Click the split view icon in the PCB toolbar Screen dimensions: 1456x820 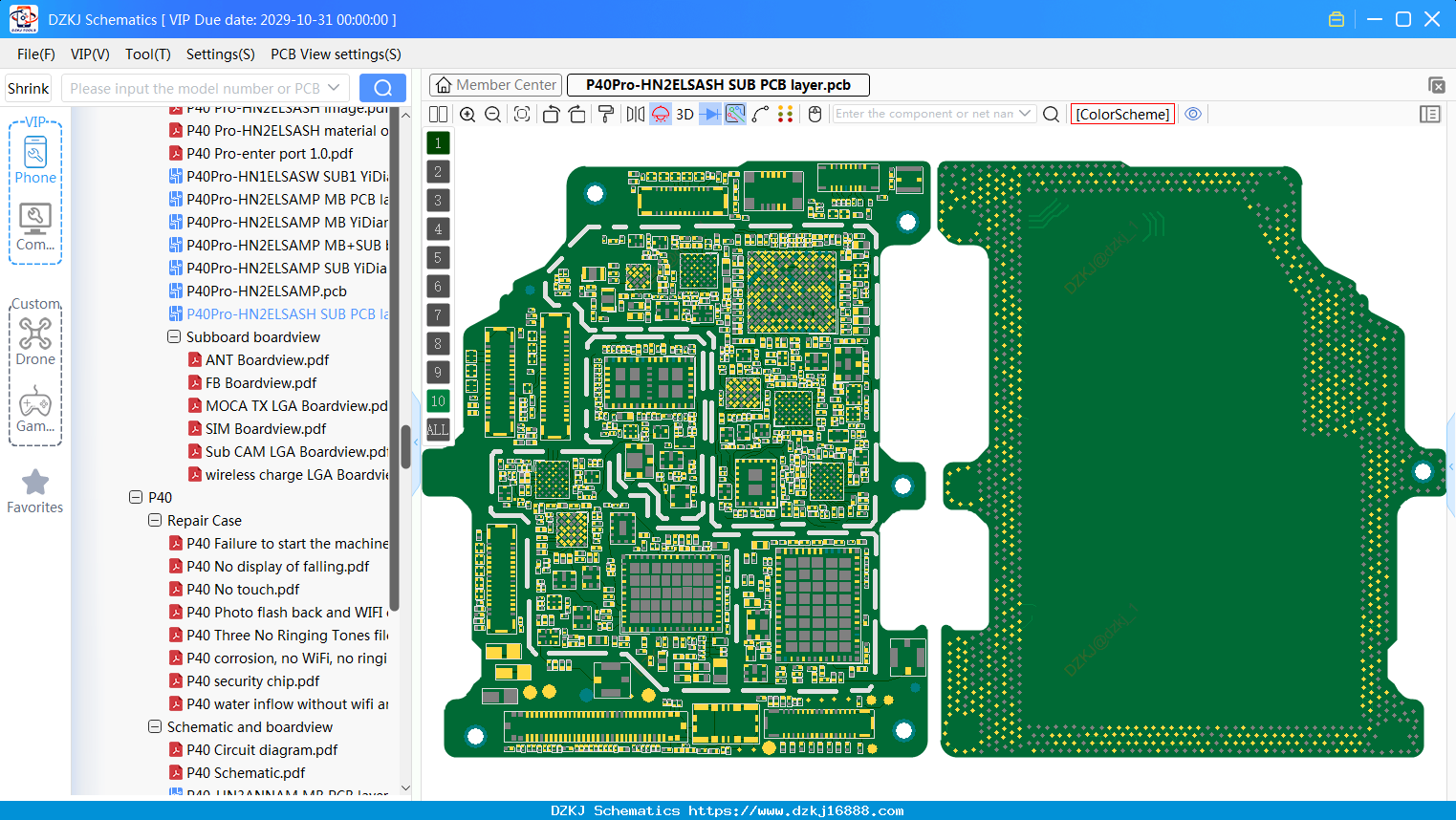[438, 114]
